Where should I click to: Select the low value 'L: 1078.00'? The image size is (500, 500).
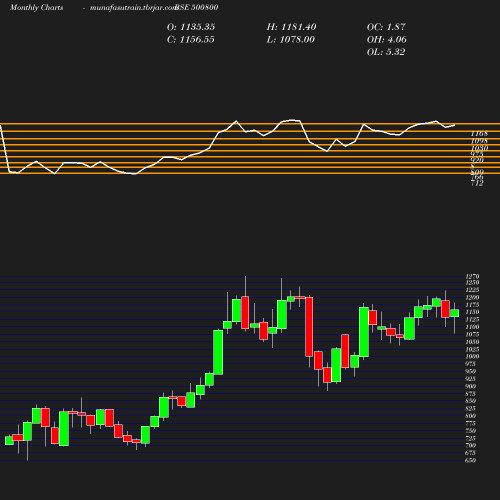pos(291,40)
